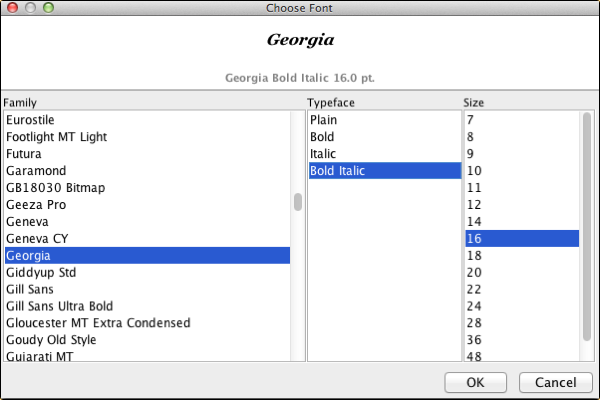The height and width of the screenshot is (400, 600).
Task: Click the Family list scrollbar thumb
Action: coord(298,202)
